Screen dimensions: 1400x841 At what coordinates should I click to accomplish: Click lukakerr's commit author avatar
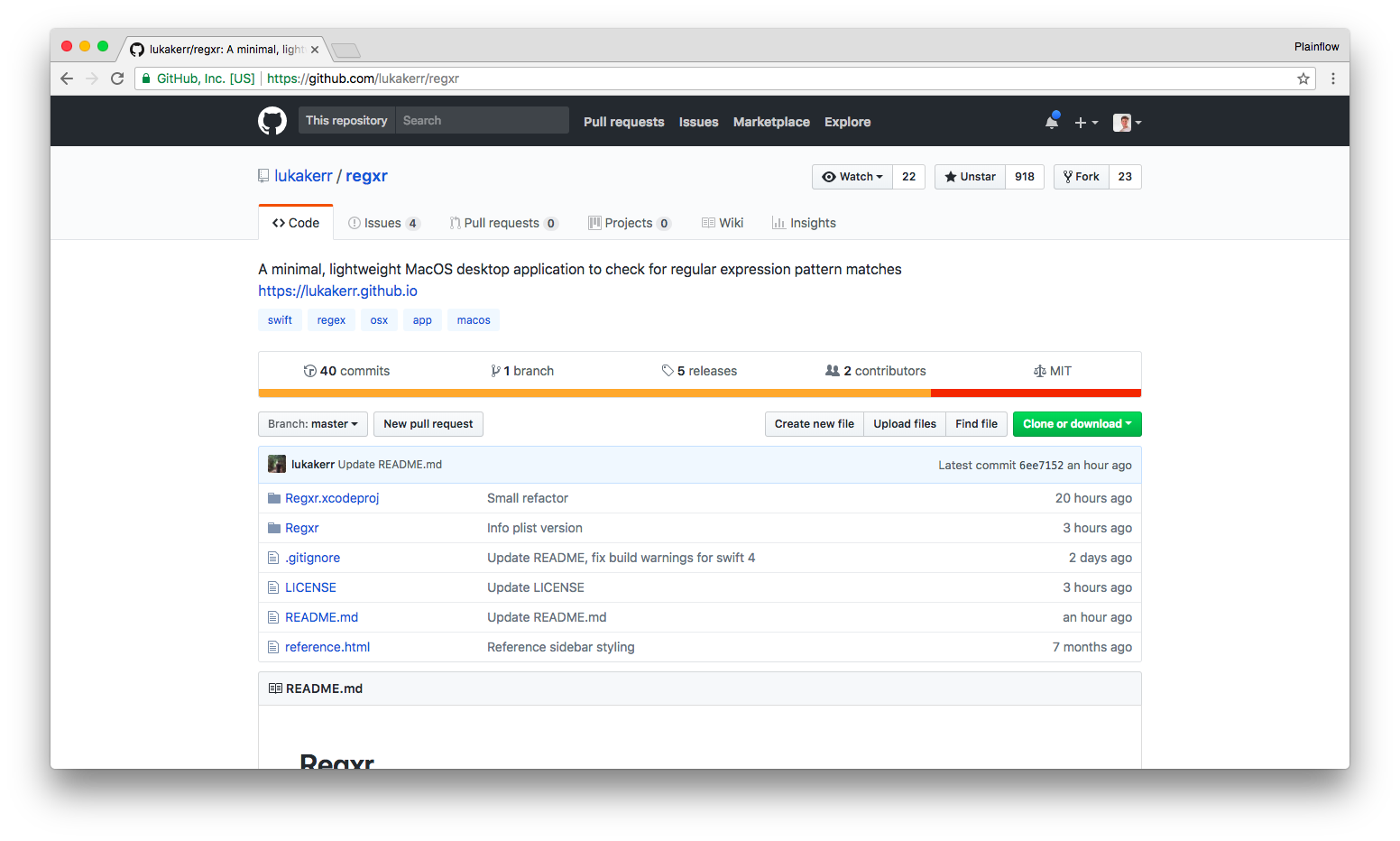pyautogui.click(x=277, y=464)
